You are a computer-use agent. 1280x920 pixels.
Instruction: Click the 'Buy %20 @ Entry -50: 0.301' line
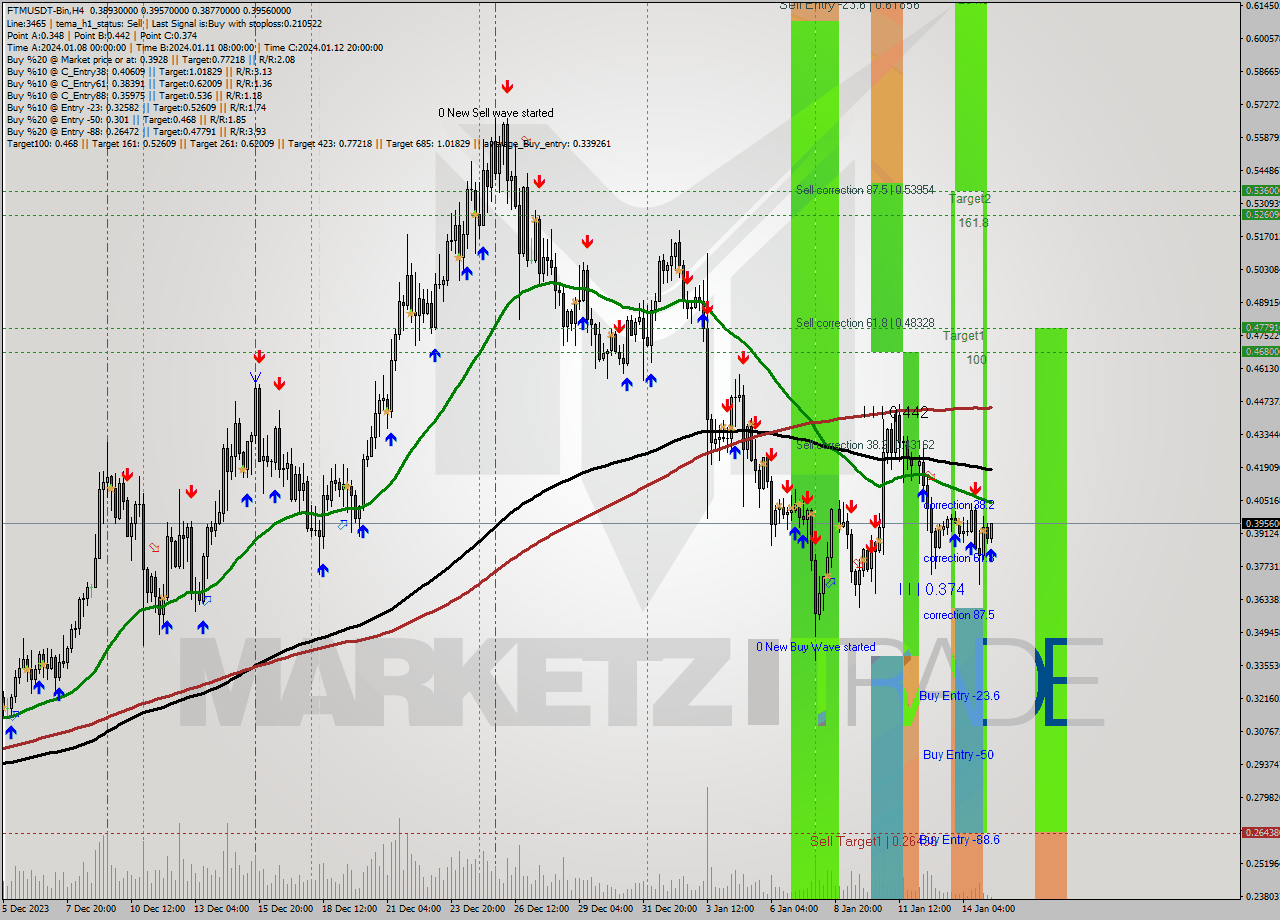point(124,119)
